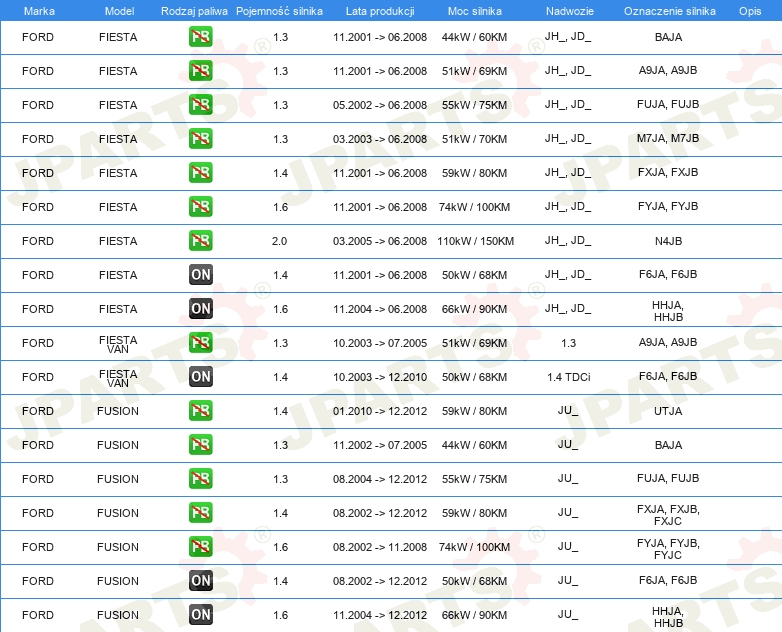Click the 110kW / 150KM power cell
The width and height of the screenshot is (782, 632).
point(475,241)
